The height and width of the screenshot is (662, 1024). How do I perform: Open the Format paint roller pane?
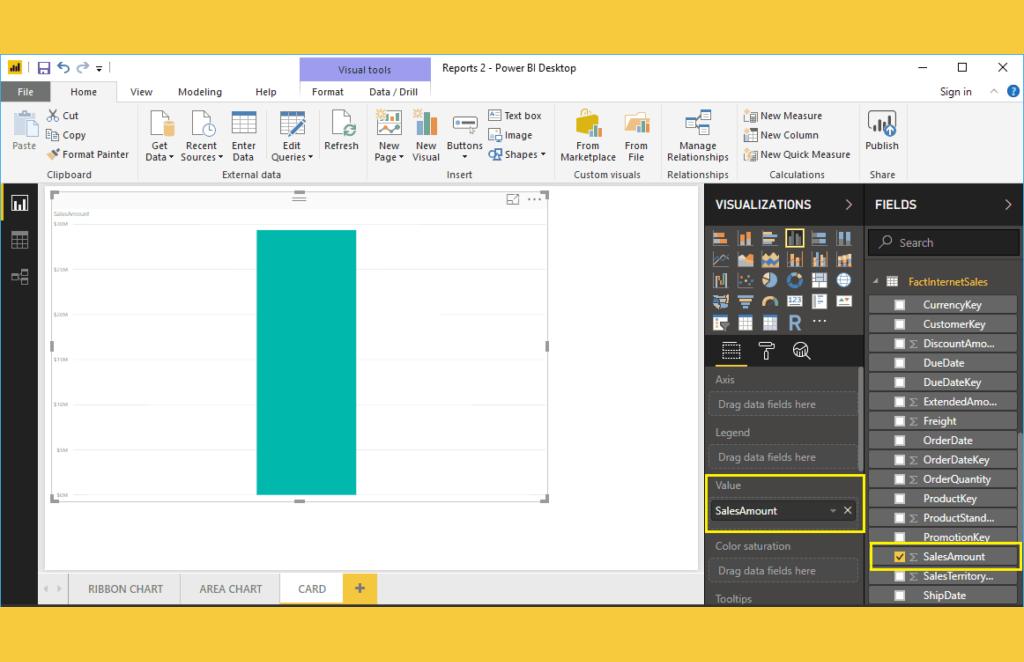coord(766,351)
